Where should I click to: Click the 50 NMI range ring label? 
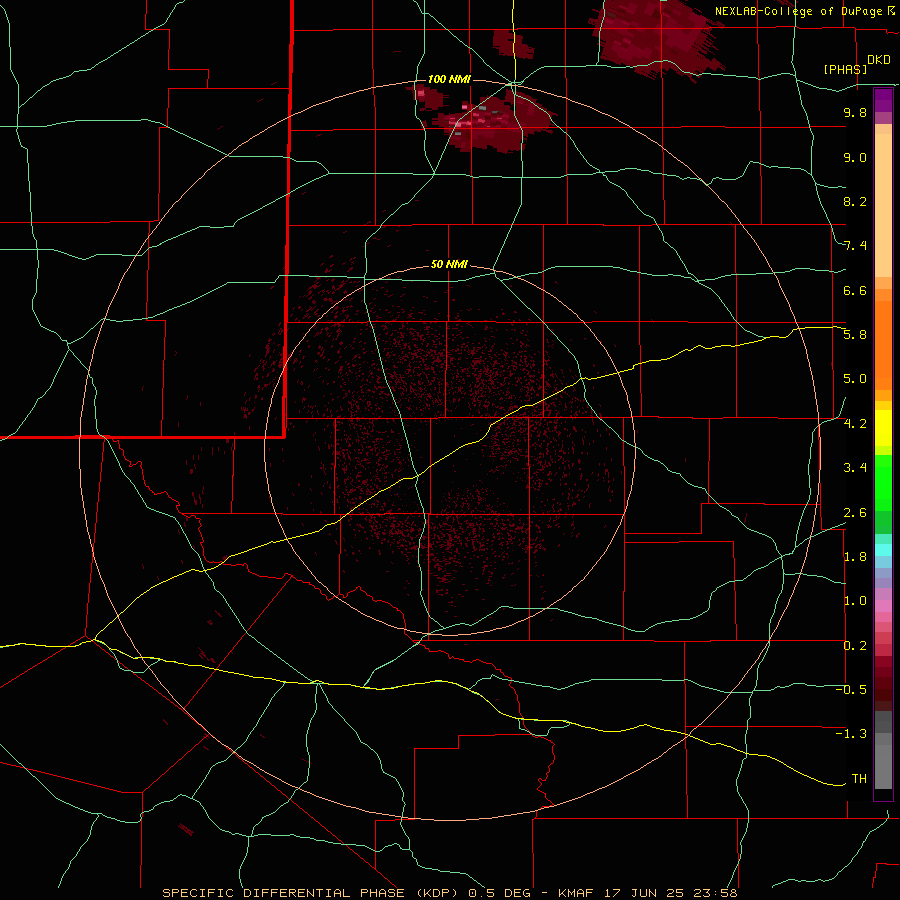[449, 265]
